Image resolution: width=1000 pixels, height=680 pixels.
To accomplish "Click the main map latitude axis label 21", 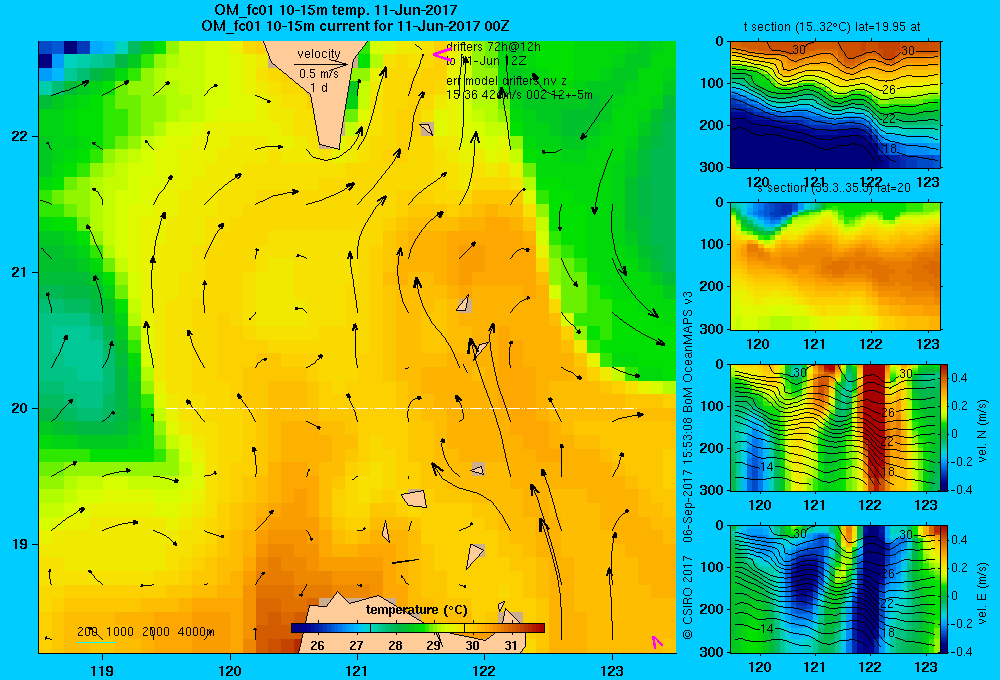I will 19,272.
